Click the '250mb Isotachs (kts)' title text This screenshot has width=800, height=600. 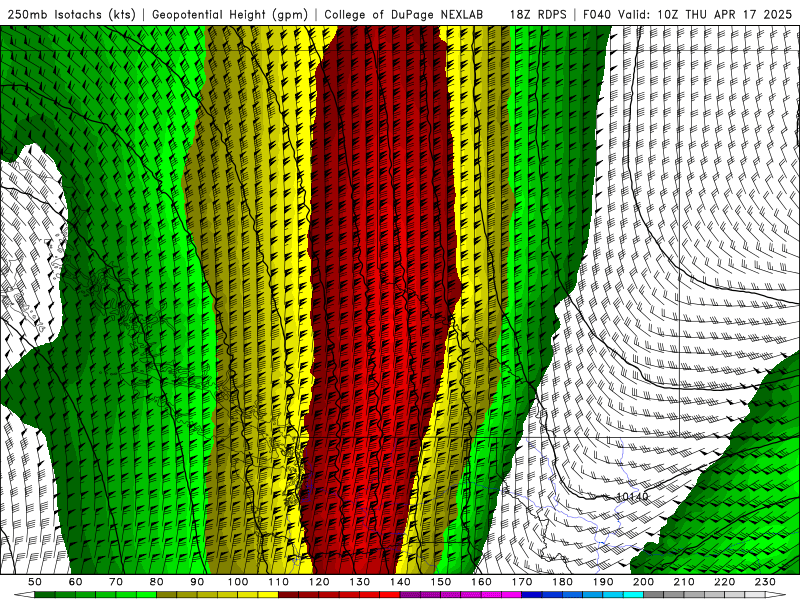[72, 14]
